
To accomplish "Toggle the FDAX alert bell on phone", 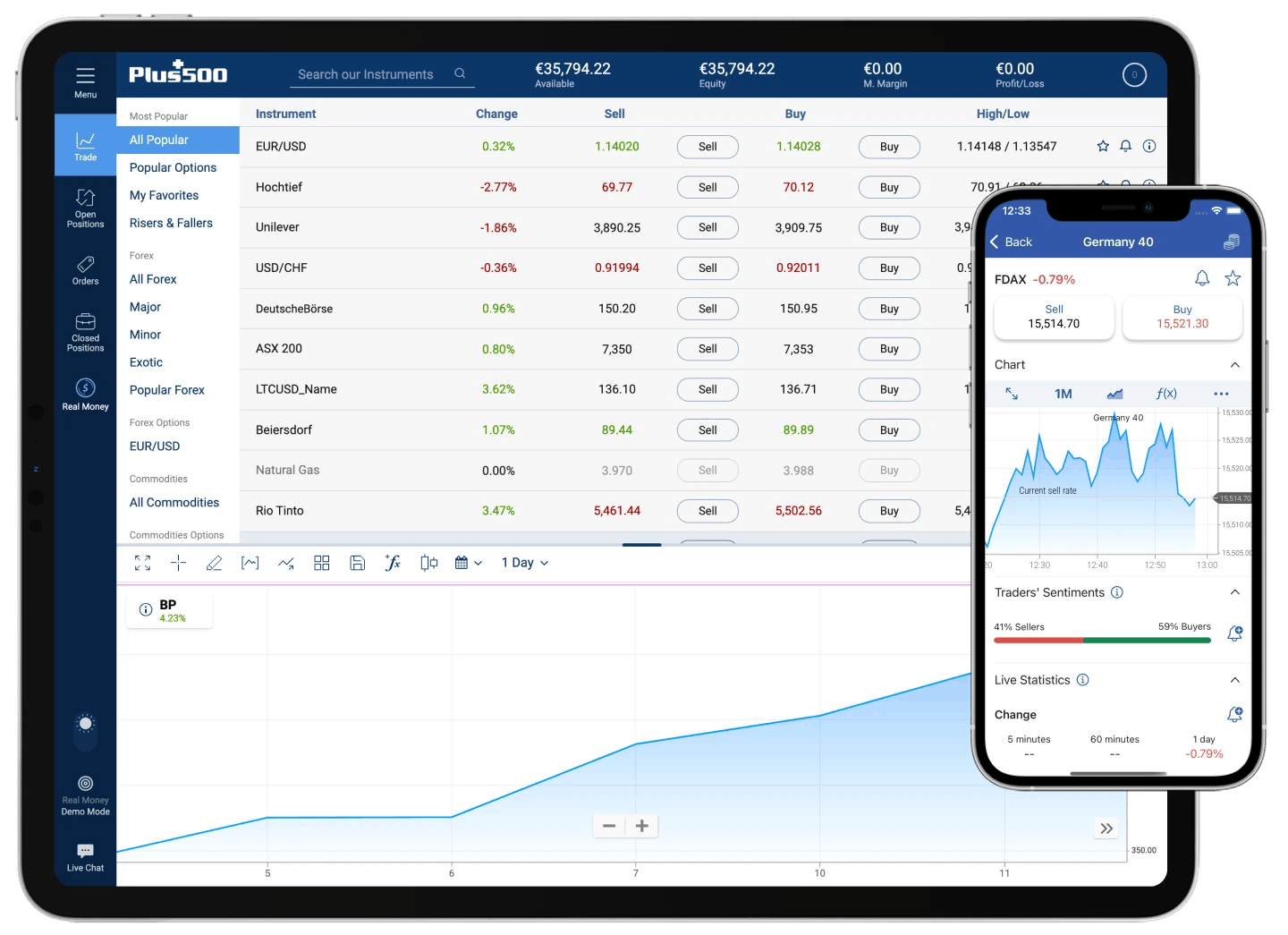I will [x=1202, y=278].
